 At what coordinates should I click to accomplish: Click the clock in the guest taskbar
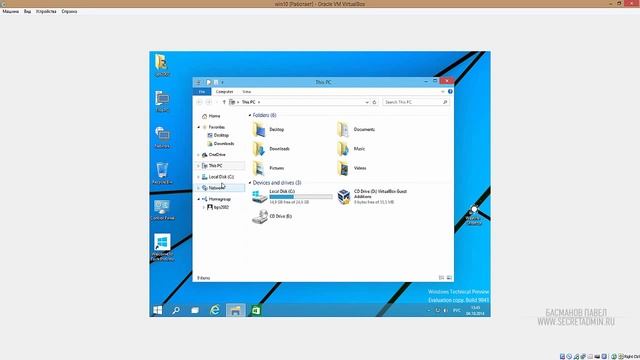(476, 311)
